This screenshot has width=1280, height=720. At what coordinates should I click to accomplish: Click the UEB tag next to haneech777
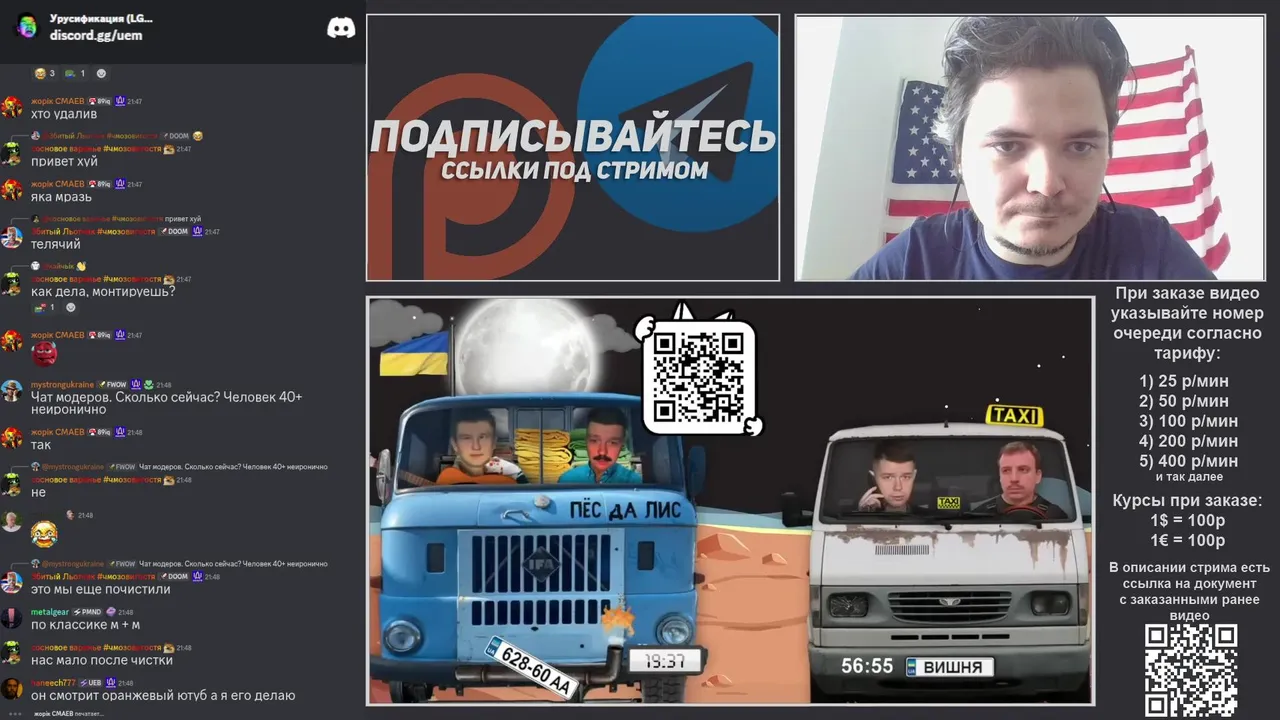[90, 683]
